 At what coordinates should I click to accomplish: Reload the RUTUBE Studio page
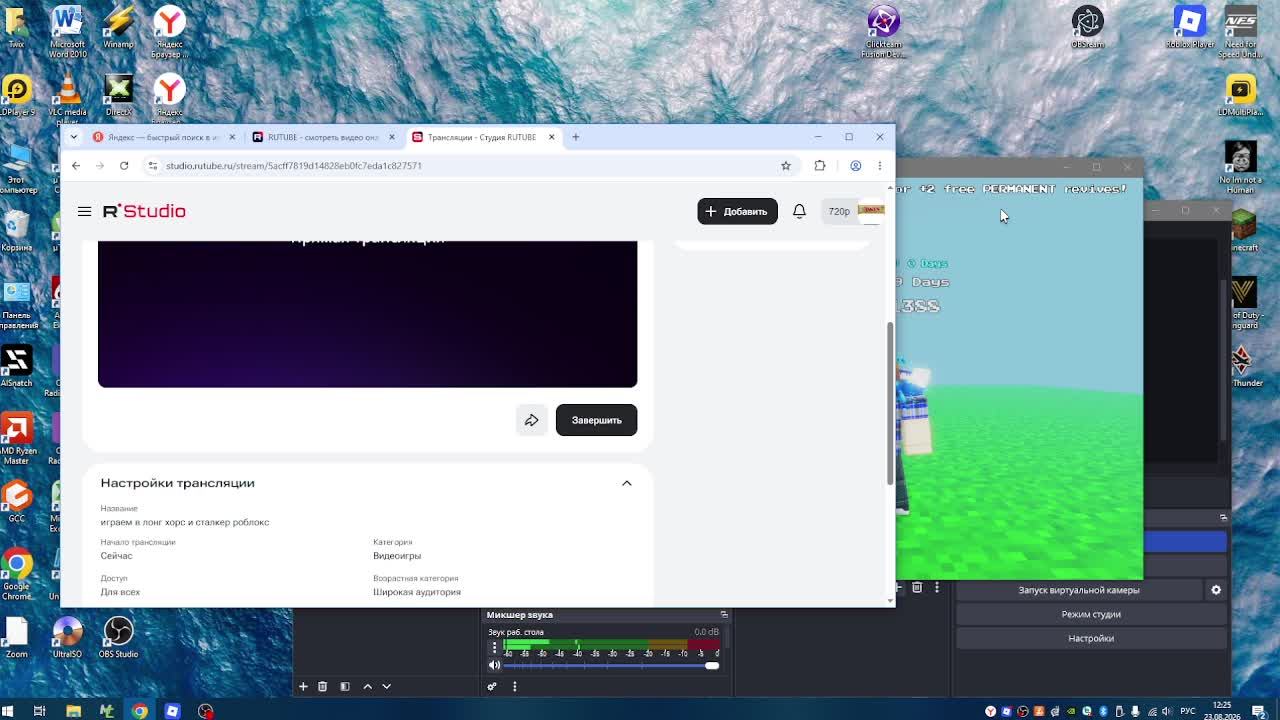click(124, 166)
